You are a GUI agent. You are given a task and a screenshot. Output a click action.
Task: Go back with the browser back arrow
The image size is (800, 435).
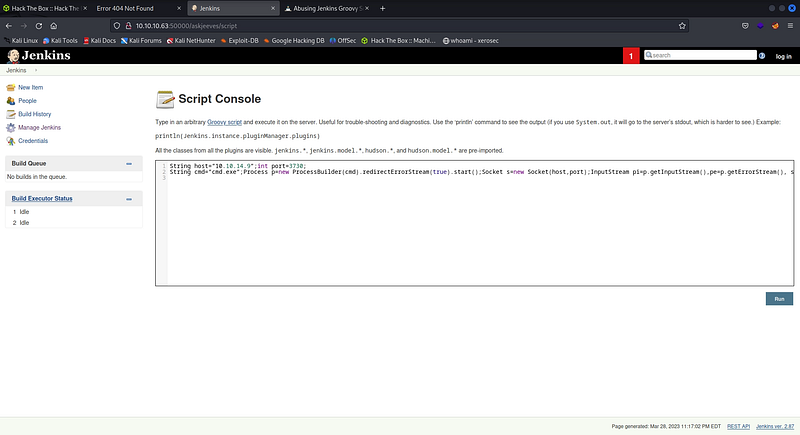[9, 25]
